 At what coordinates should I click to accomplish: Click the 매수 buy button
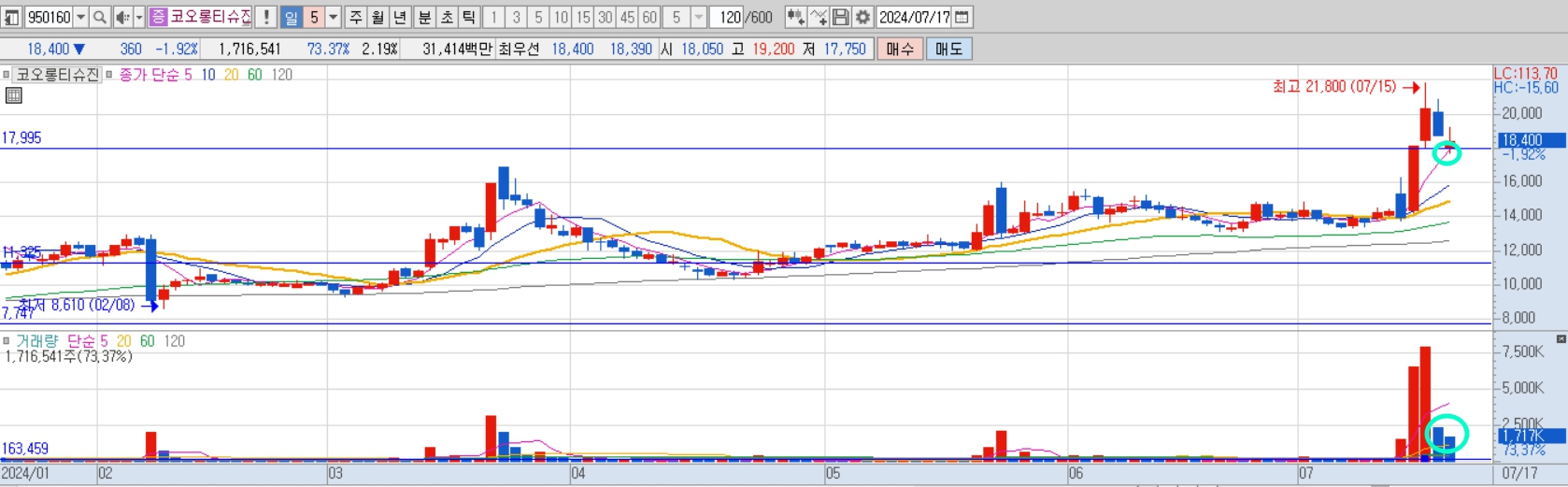(x=900, y=49)
